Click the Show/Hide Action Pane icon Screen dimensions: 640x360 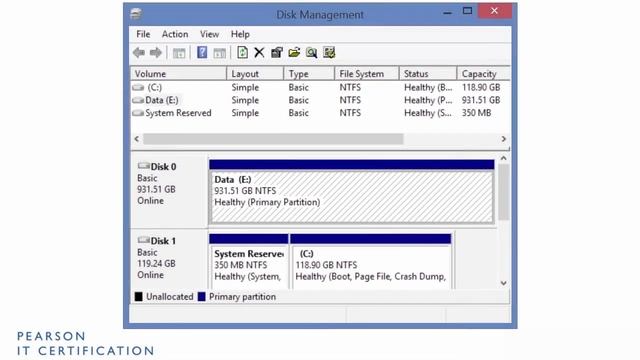220,53
